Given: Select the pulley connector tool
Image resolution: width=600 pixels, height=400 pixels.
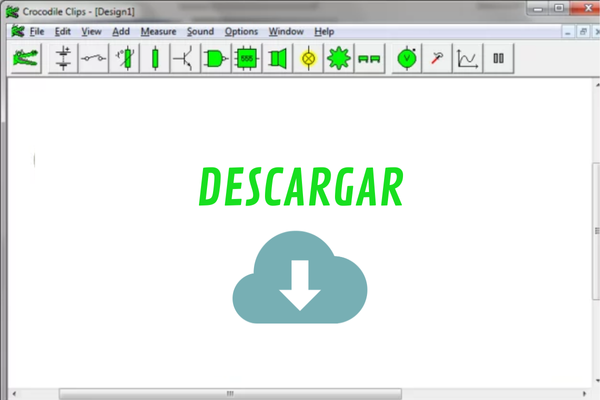Looking at the screenshot, I should [369, 58].
